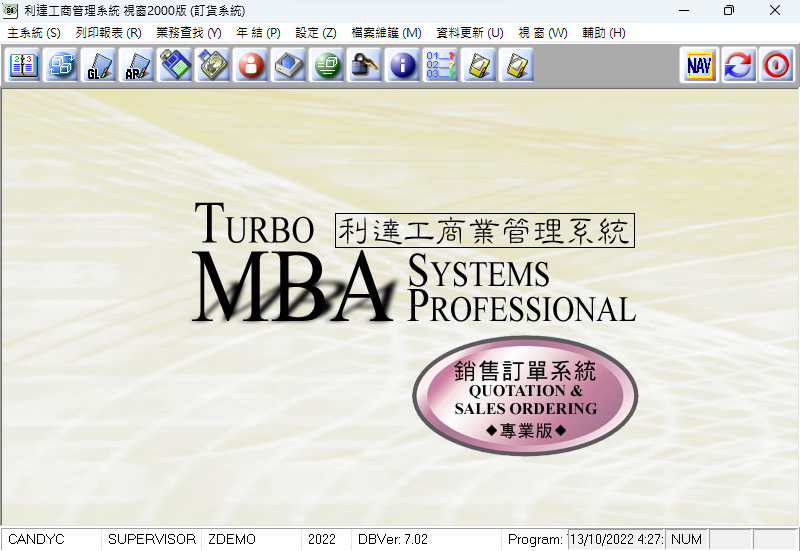Open the 檔案維護 (M) menu
800x551 pixels.
pyautogui.click(x=386, y=33)
